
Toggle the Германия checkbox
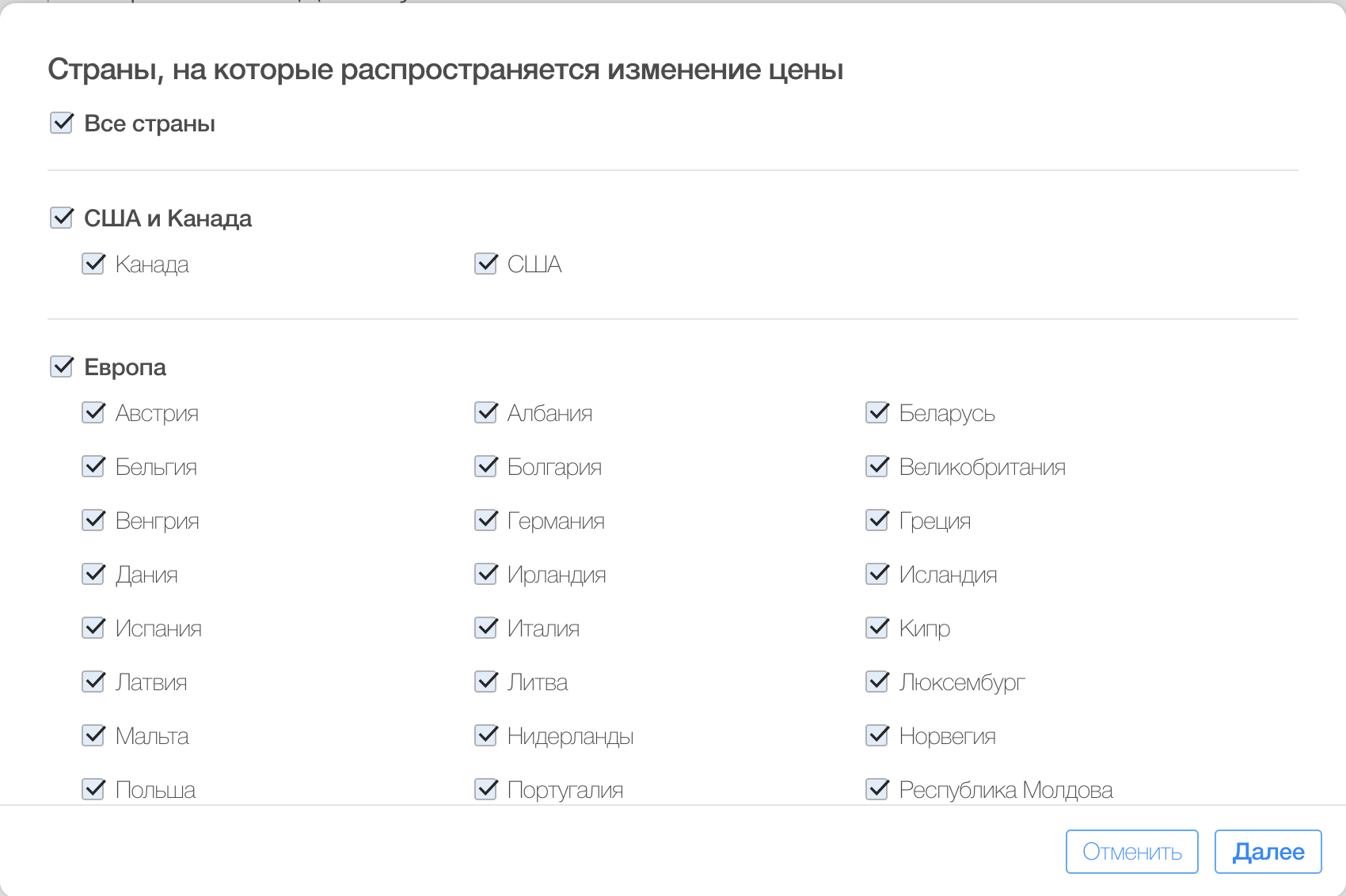click(485, 519)
